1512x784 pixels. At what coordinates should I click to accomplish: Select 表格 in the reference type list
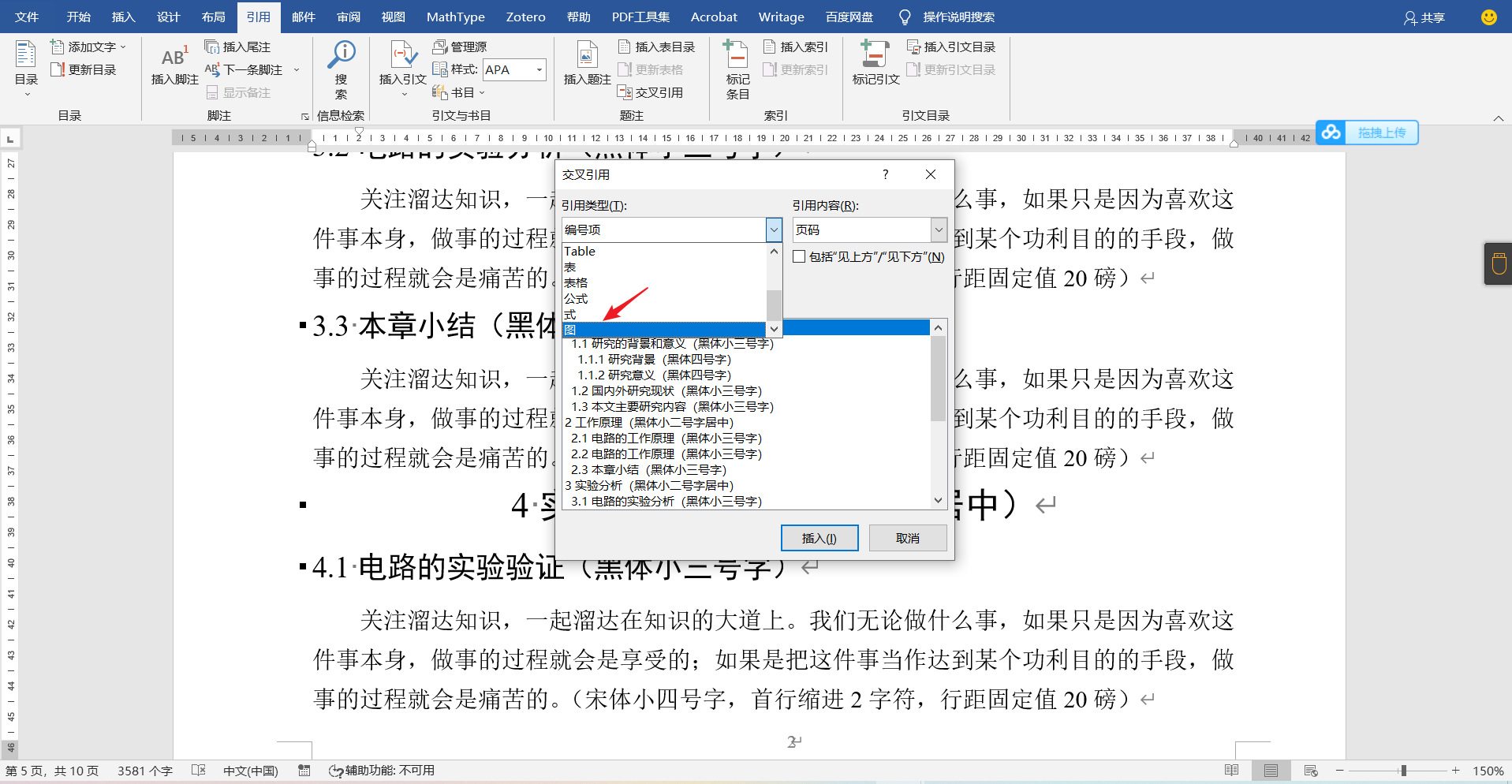point(663,282)
